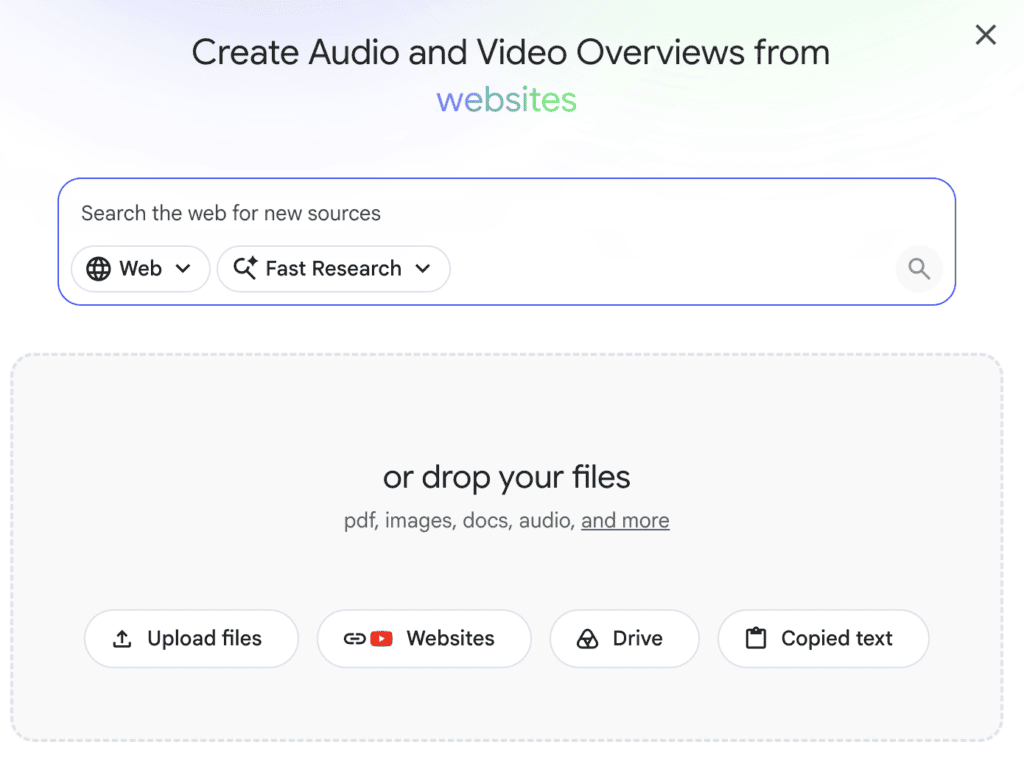Click the 'pdf, images, docs, audio,' text

tap(458, 520)
